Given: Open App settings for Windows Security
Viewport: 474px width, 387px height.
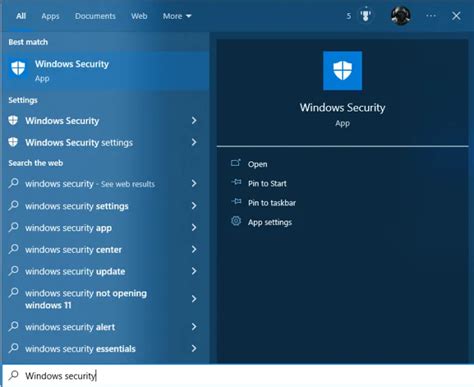Looking at the screenshot, I should click(270, 222).
